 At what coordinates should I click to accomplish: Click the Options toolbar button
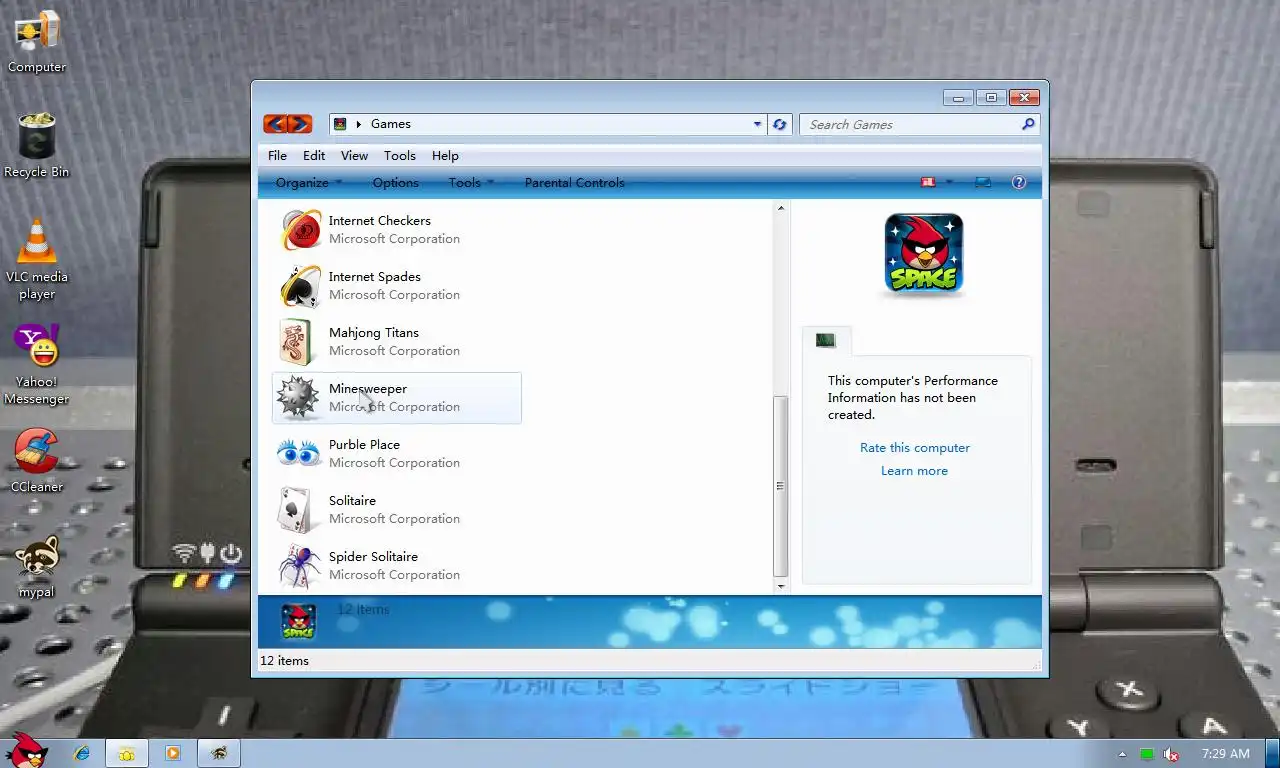[x=395, y=182]
